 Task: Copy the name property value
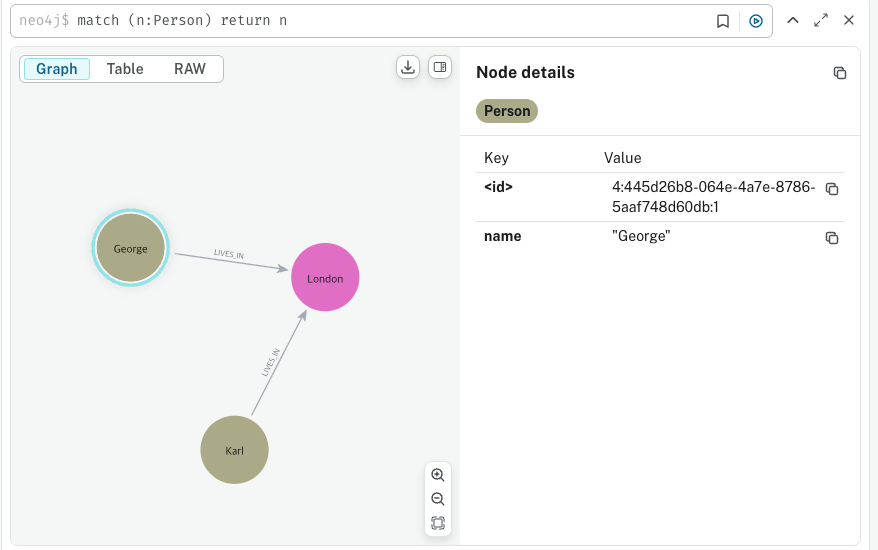(831, 238)
